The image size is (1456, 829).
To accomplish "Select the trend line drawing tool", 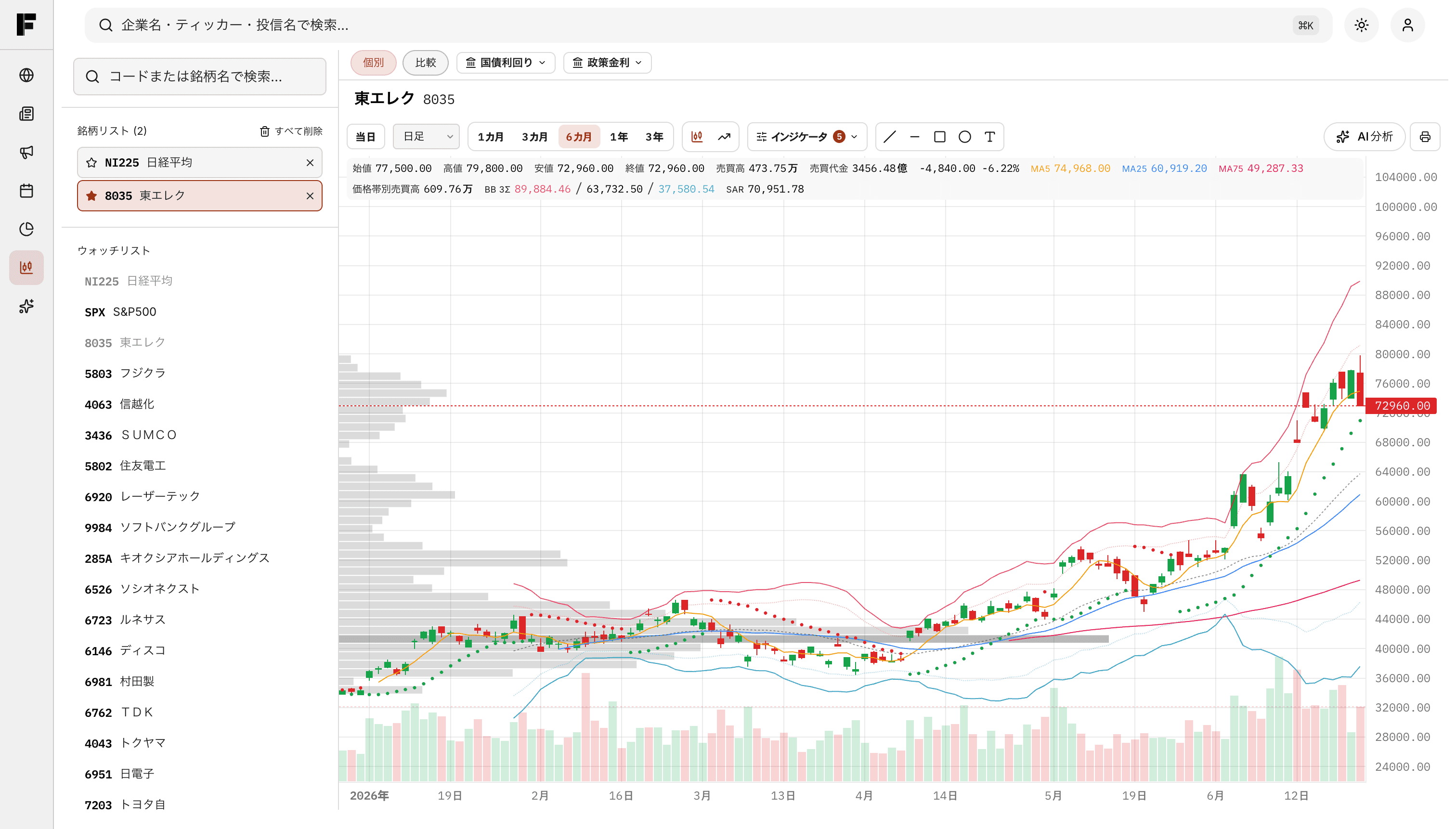I will click(889, 137).
